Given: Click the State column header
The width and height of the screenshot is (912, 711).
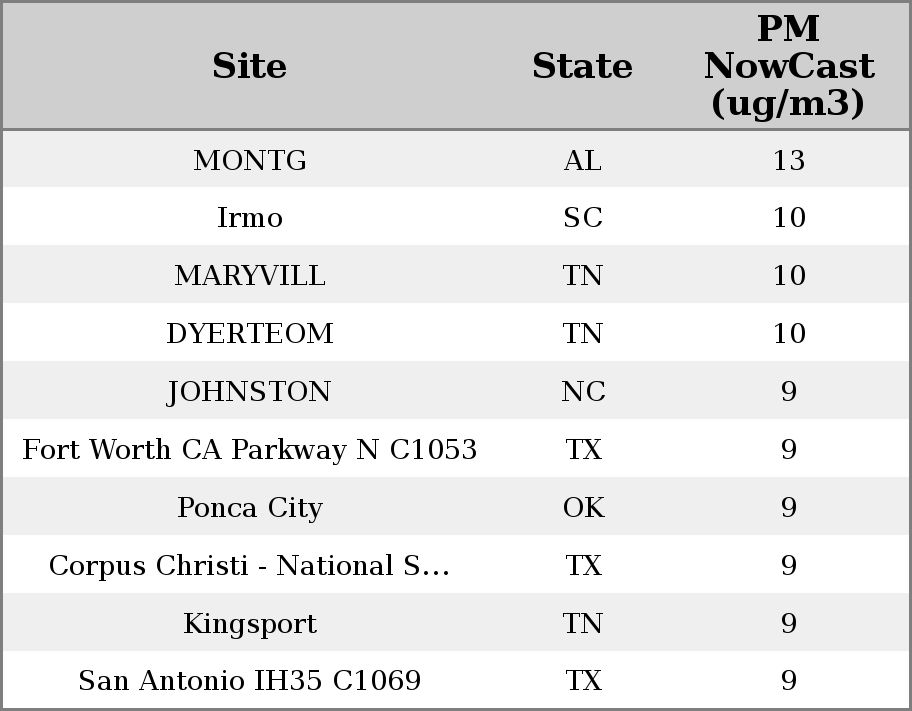Looking at the screenshot, I should [x=582, y=67].
